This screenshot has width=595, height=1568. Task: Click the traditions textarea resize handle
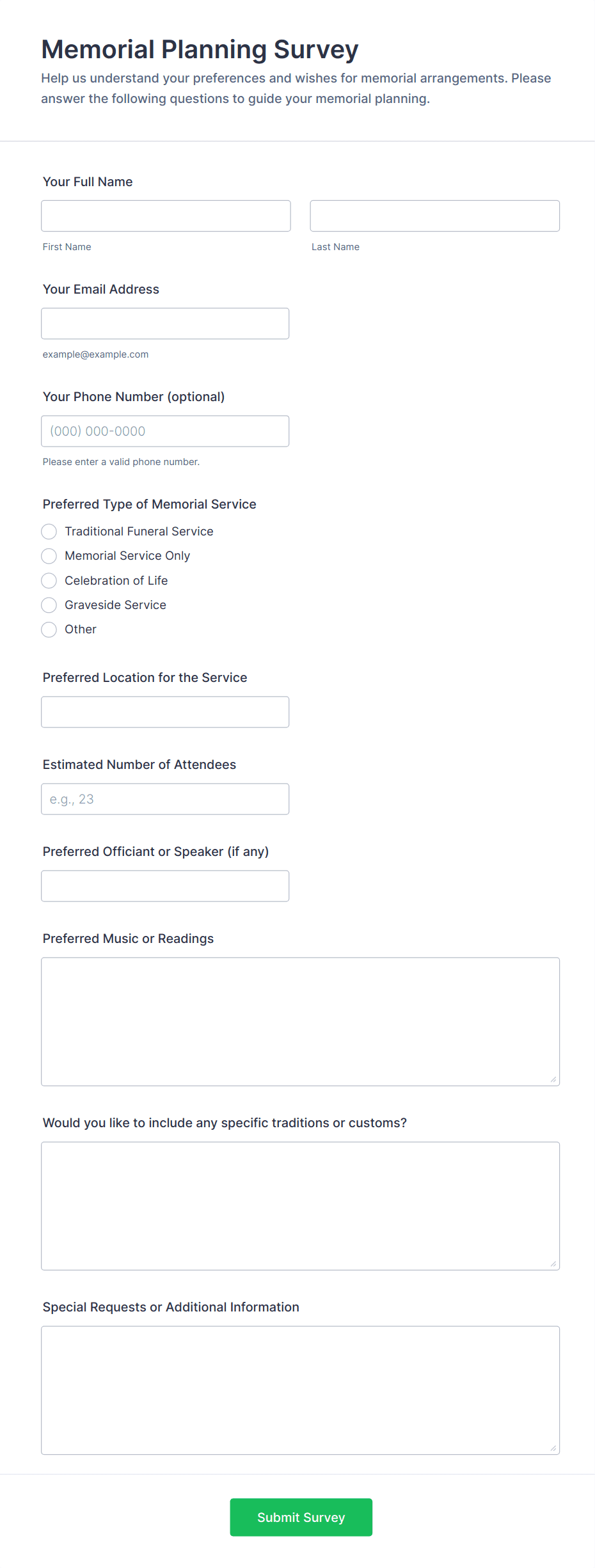(553, 1264)
